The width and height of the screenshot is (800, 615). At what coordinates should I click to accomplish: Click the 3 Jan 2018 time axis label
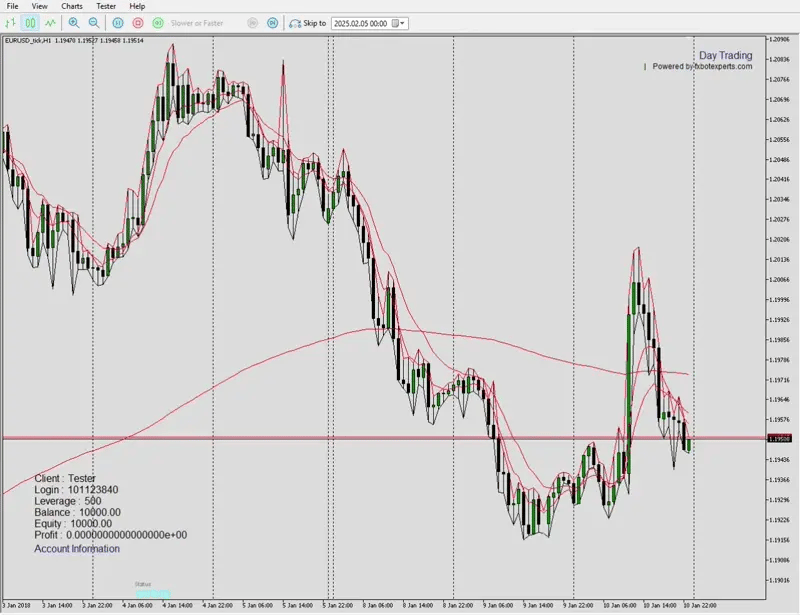coord(16,605)
